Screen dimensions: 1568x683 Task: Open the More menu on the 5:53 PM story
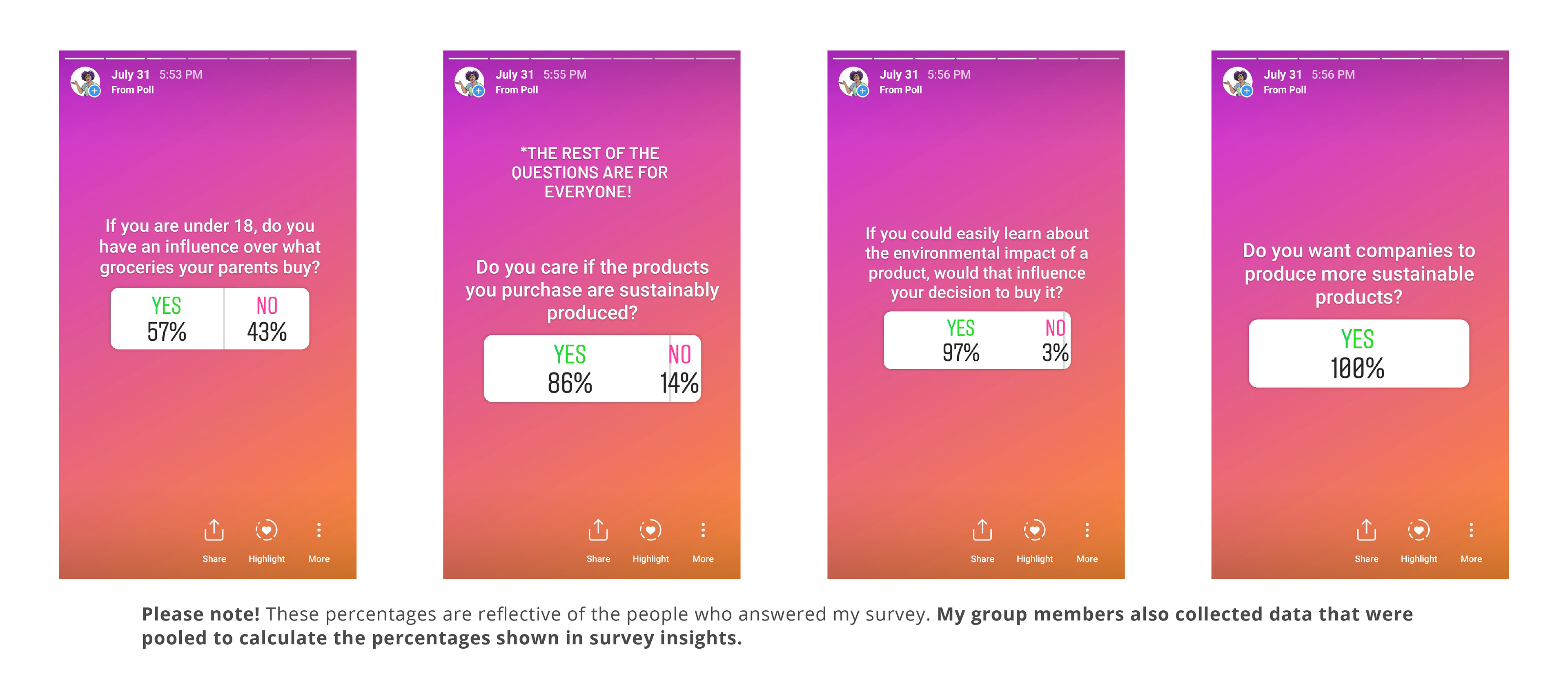point(319,530)
